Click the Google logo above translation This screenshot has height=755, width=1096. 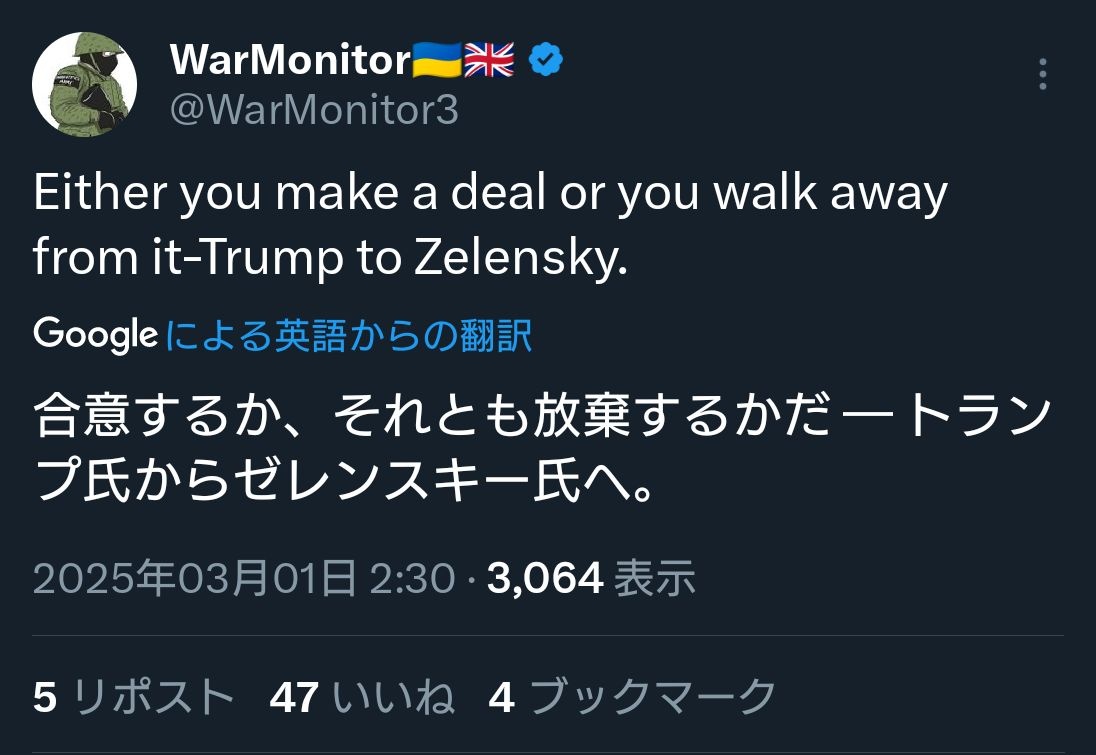pyautogui.click(x=95, y=335)
